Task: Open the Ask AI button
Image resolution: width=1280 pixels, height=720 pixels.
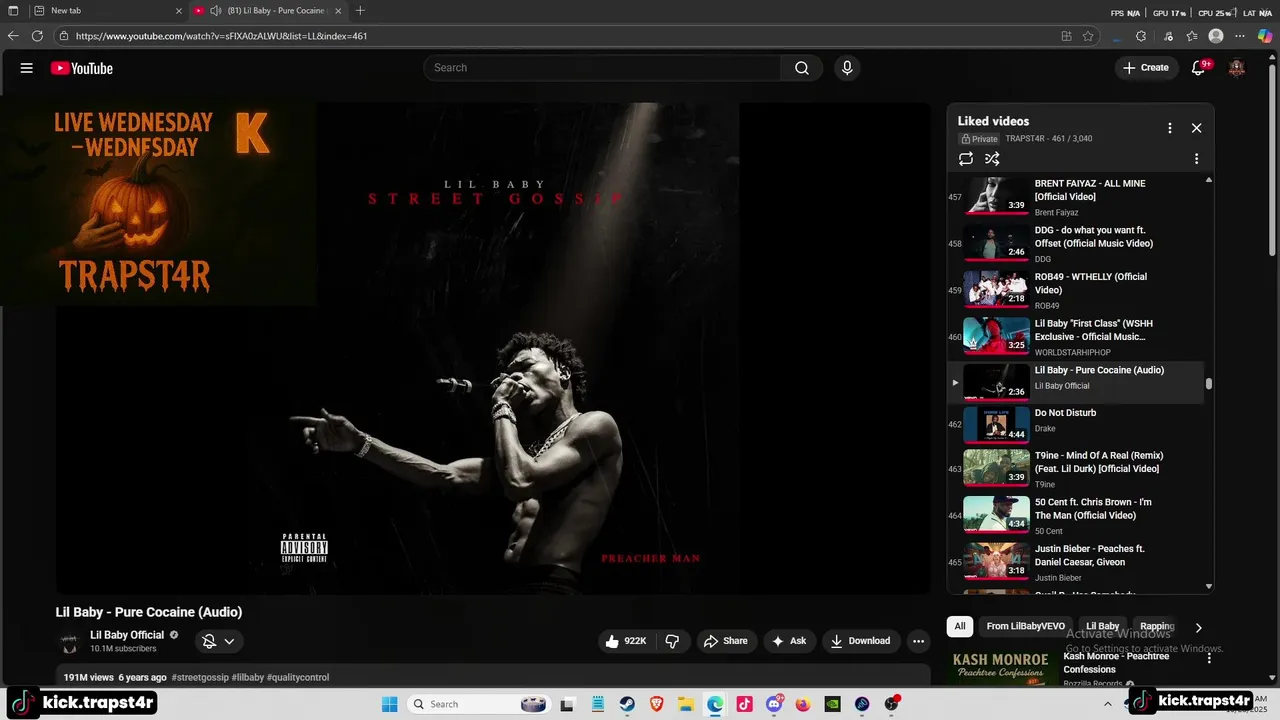Action: pyautogui.click(x=788, y=641)
